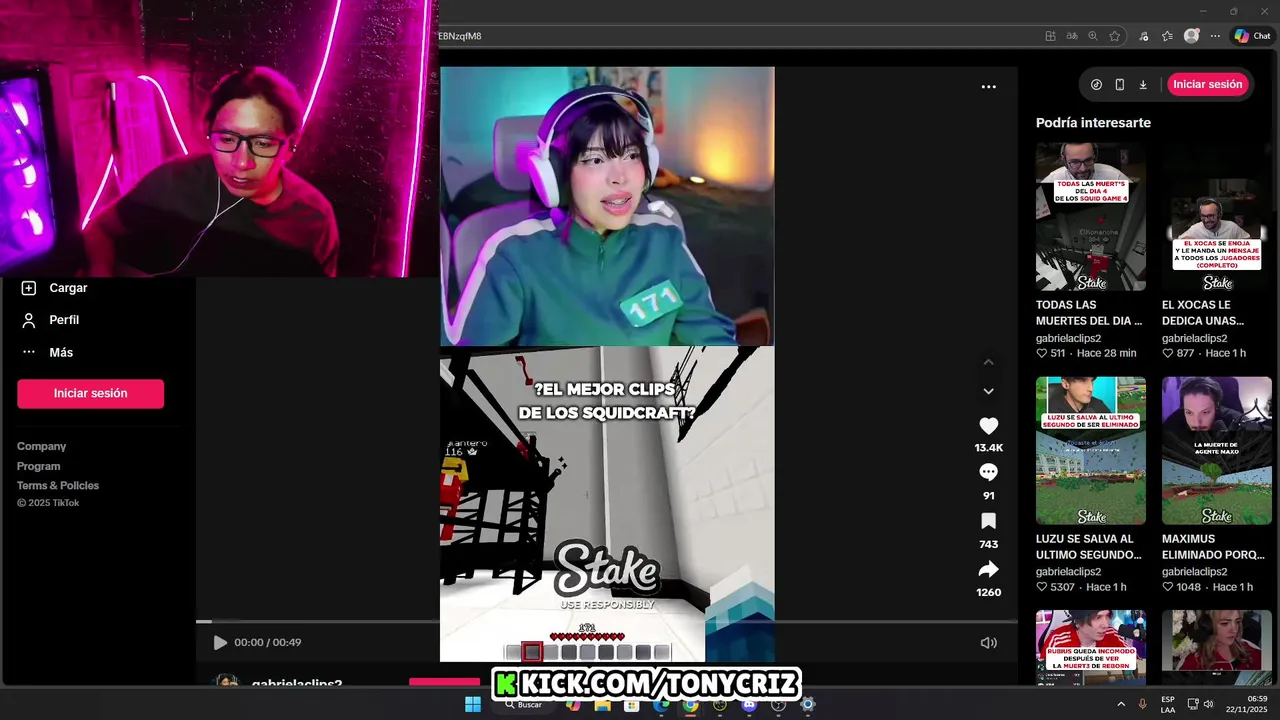Open Cargar in the sidebar
1280x720 pixels.
pos(68,288)
